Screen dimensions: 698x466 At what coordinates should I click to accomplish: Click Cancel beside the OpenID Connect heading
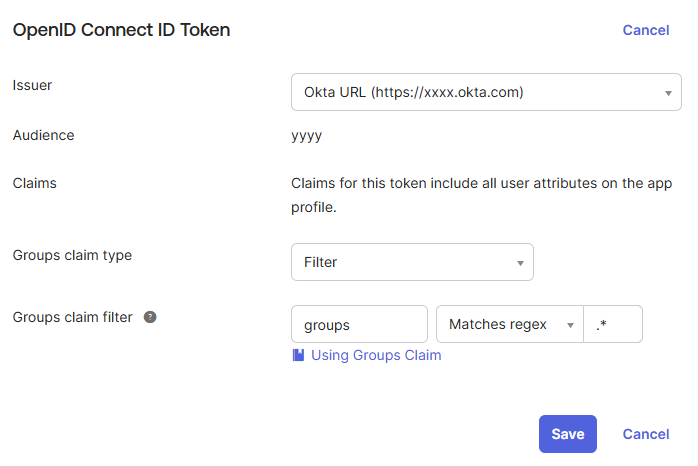[645, 30]
